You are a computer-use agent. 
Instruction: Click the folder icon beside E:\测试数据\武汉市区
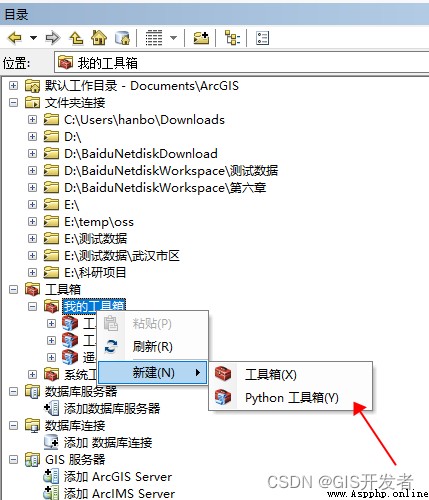[51, 255]
